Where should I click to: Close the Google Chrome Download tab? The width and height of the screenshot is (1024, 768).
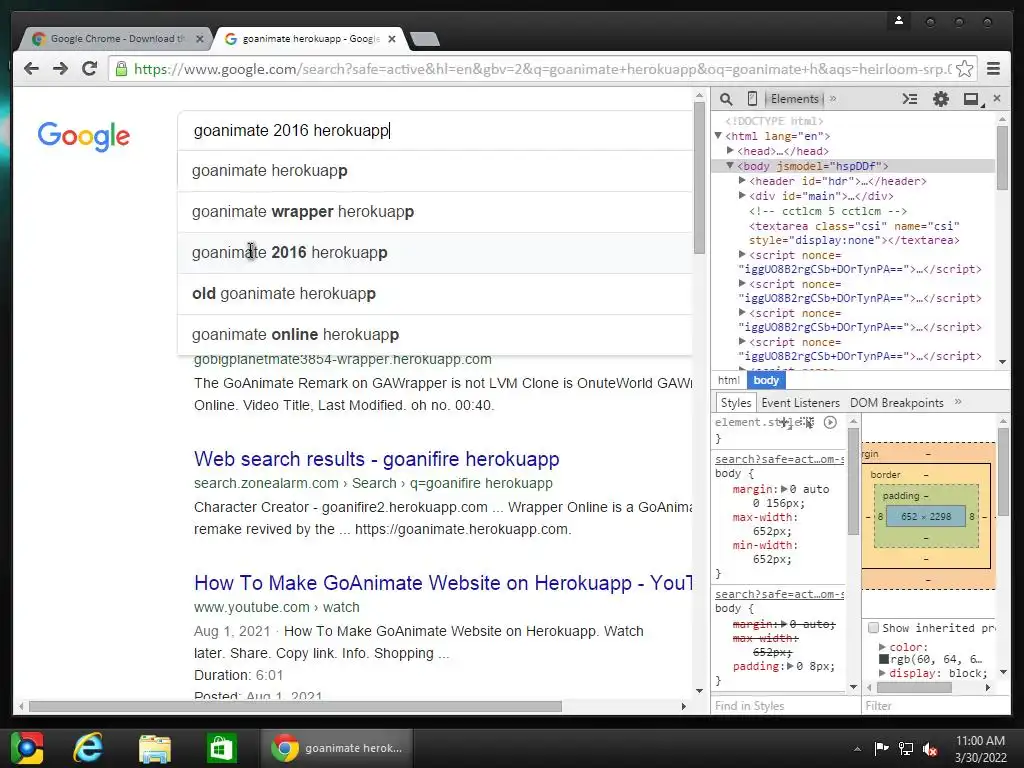click(x=200, y=39)
